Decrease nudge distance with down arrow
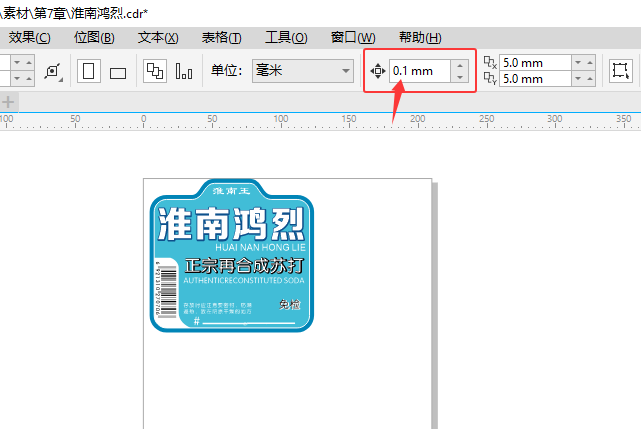The width and height of the screenshot is (641, 429). coord(460,76)
